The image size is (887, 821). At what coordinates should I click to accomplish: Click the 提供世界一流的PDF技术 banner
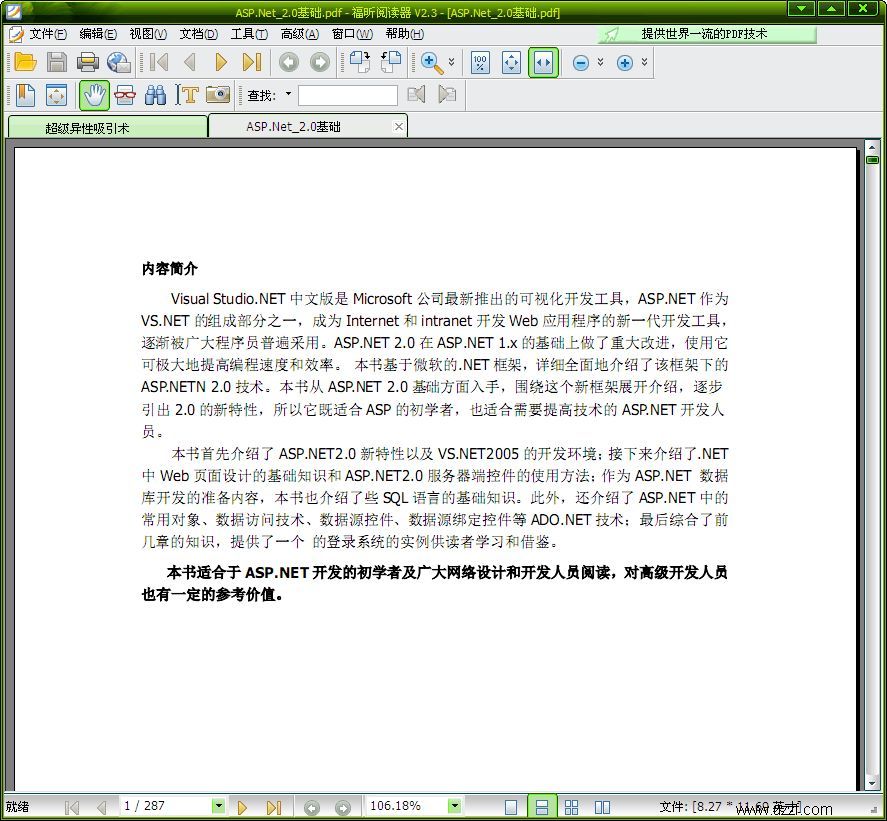coord(707,34)
